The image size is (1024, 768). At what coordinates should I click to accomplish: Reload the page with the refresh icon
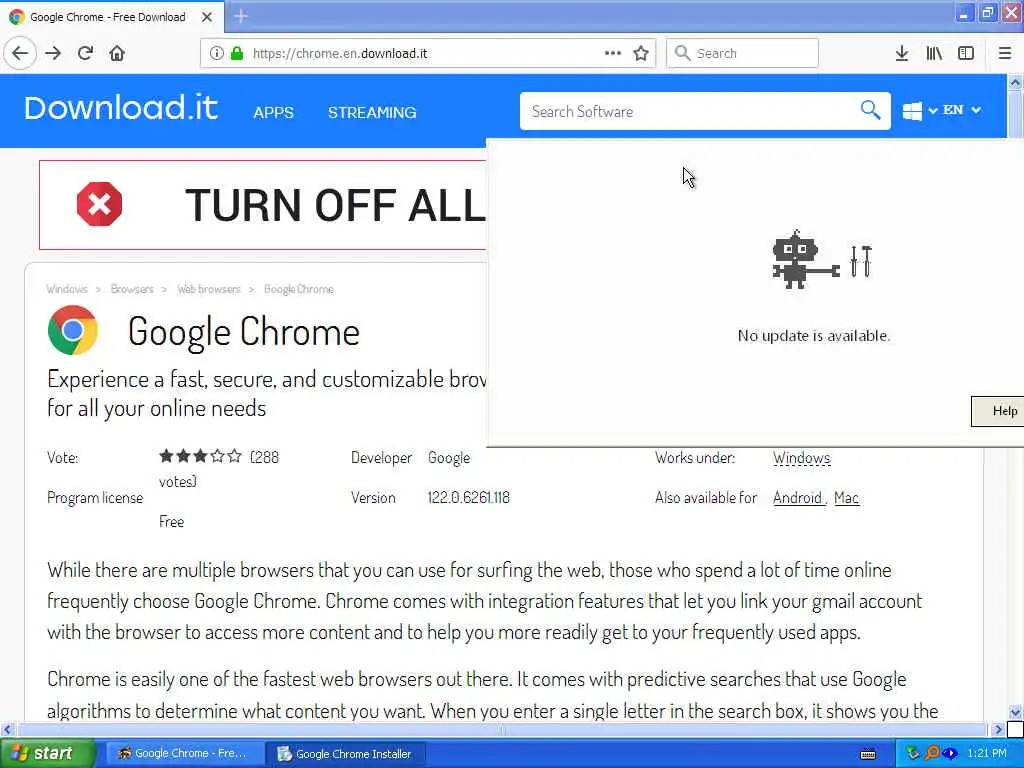coord(85,53)
